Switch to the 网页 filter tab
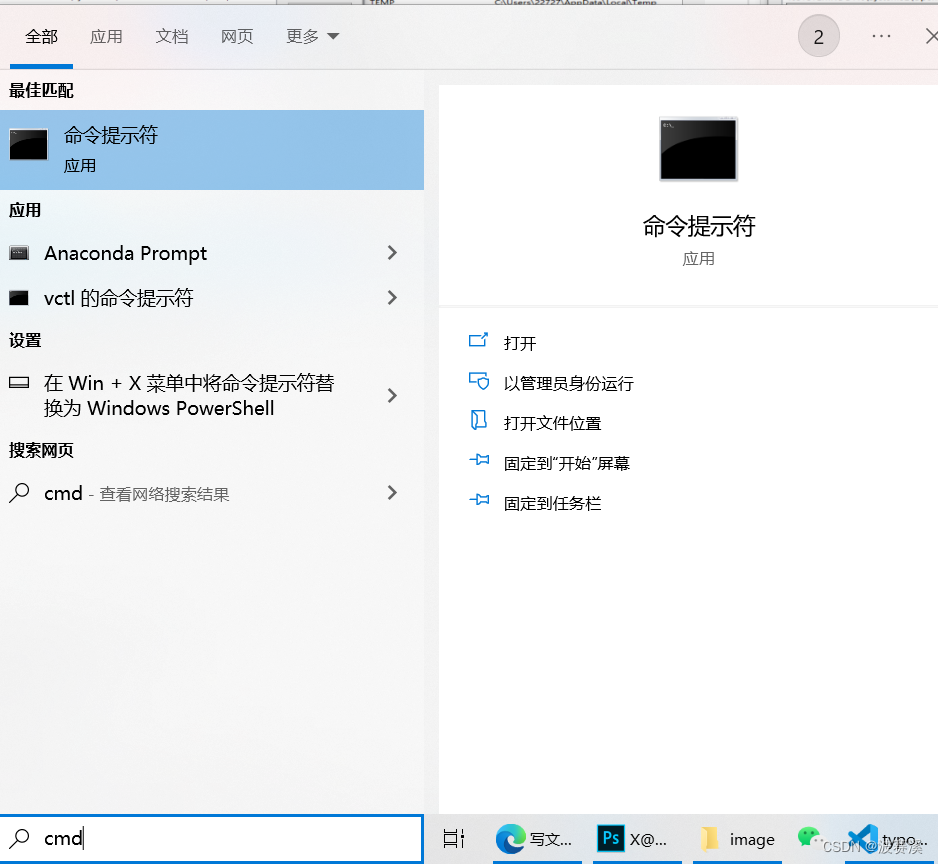 coord(237,37)
